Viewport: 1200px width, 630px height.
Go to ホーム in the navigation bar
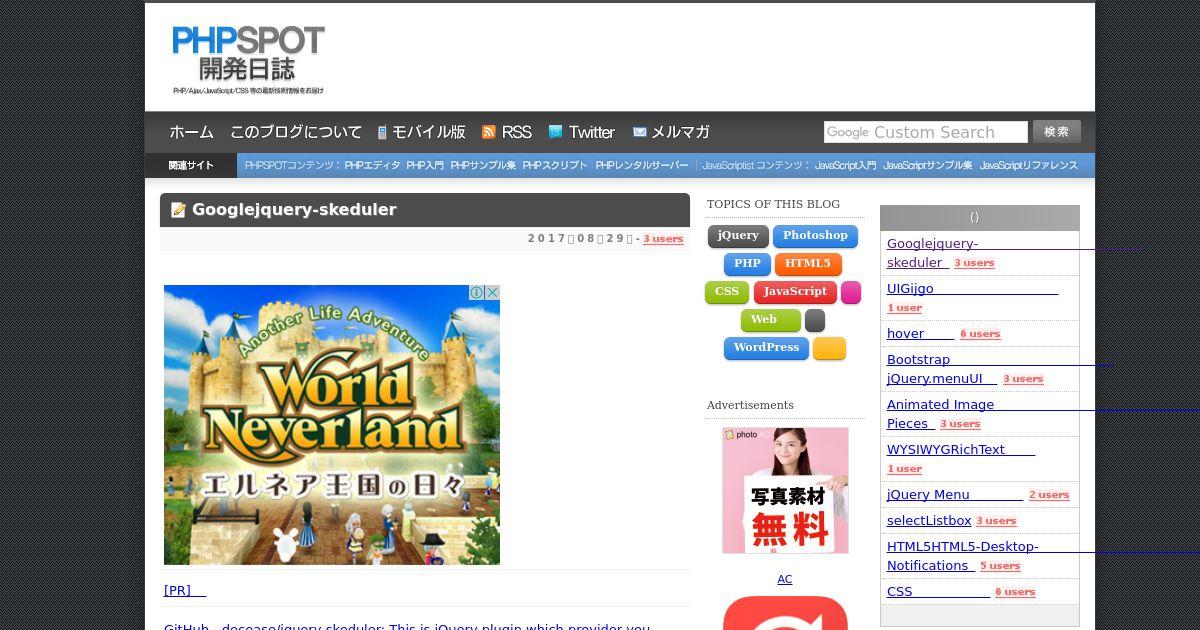coord(191,132)
